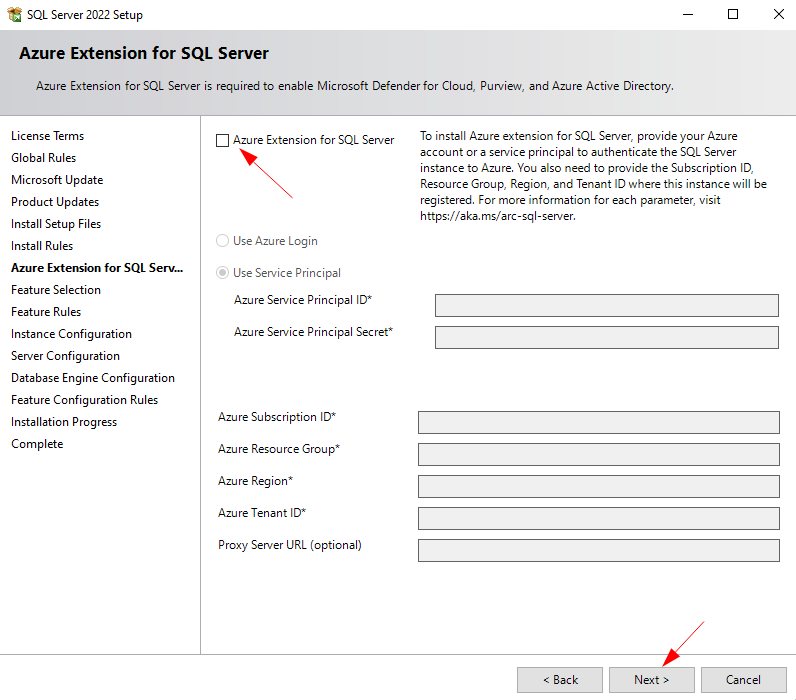The image size is (796, 700).
Task: Click the Proxy Server URL field
Action: [x=599, y=550]
